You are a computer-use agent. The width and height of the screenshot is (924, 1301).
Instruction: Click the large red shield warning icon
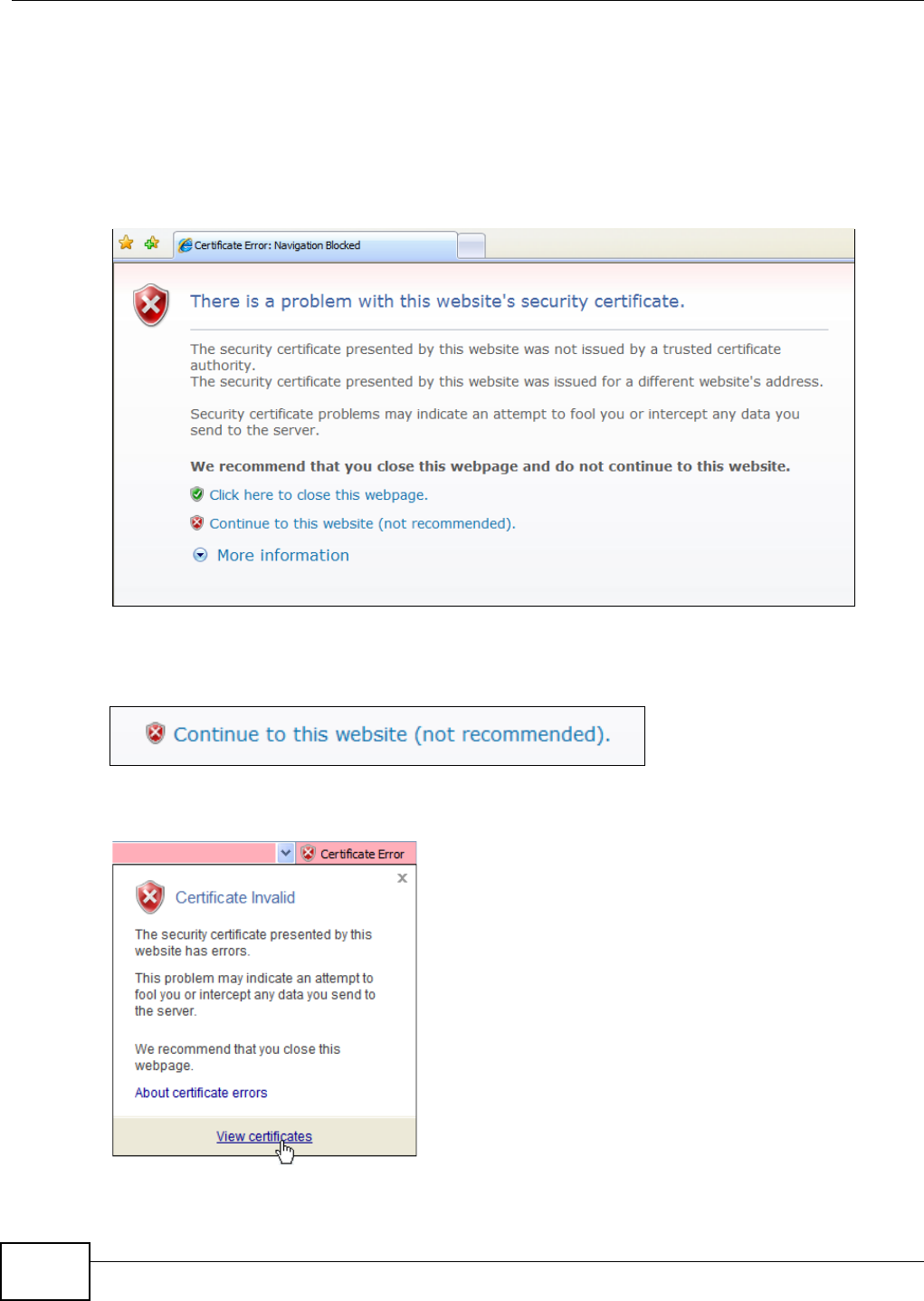[151, 305]
